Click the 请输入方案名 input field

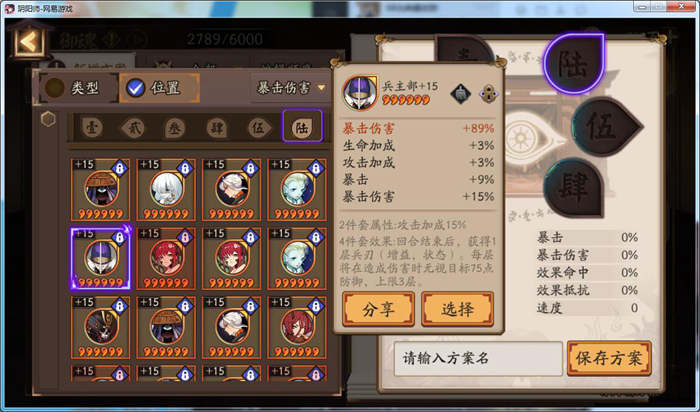[478, 358]
